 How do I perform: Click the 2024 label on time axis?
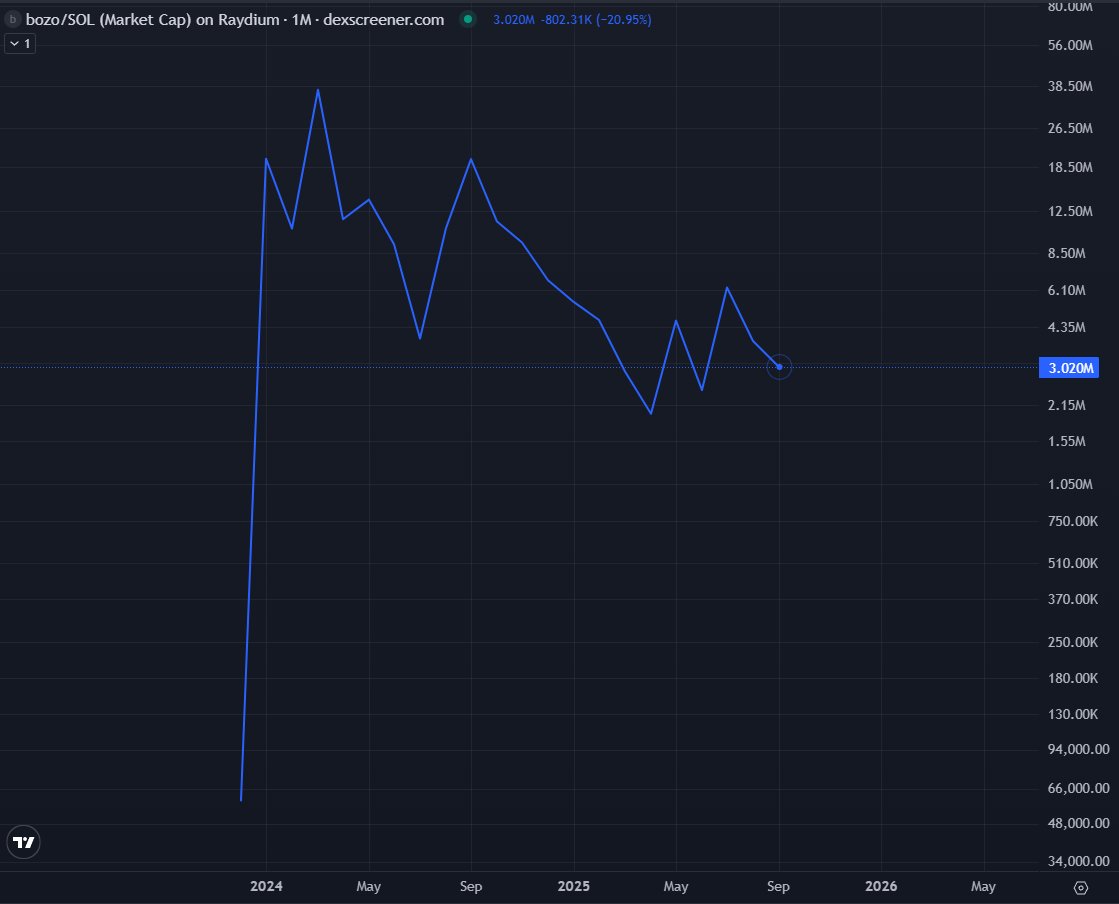[x=265, y=886]
